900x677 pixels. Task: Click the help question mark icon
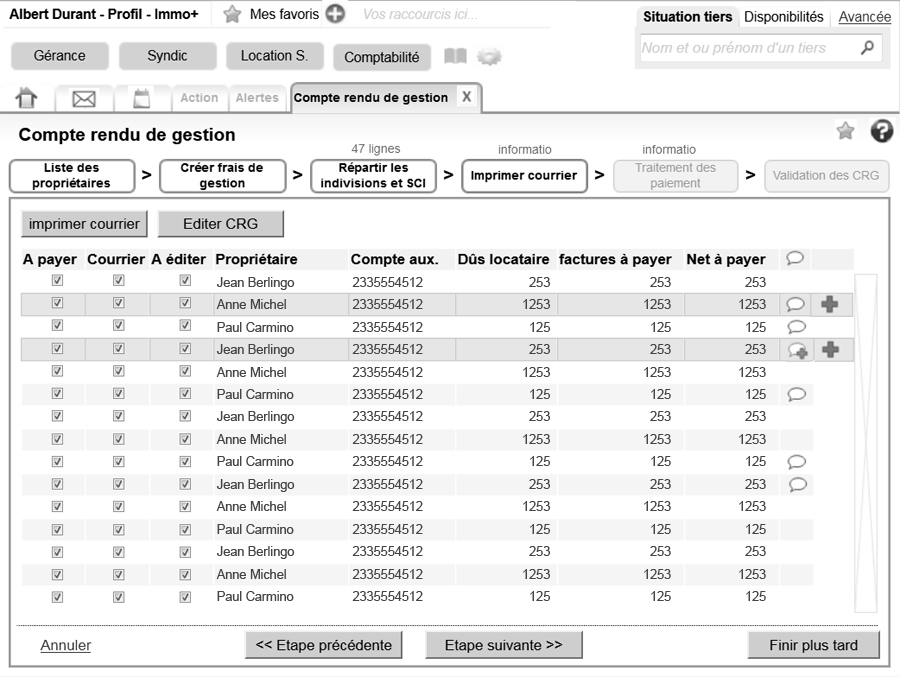point(881,131)
